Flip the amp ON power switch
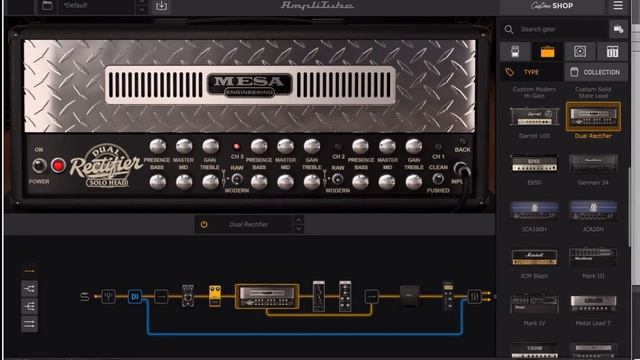640x360 pixels. coord(39,165)
